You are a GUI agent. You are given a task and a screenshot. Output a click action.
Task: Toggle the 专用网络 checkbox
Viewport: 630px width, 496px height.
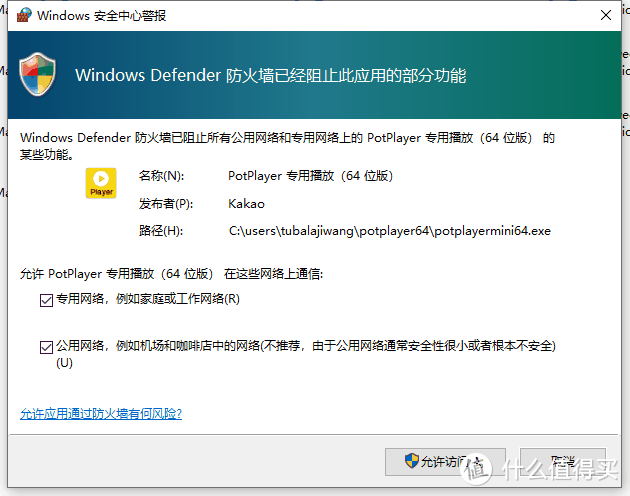46,299
